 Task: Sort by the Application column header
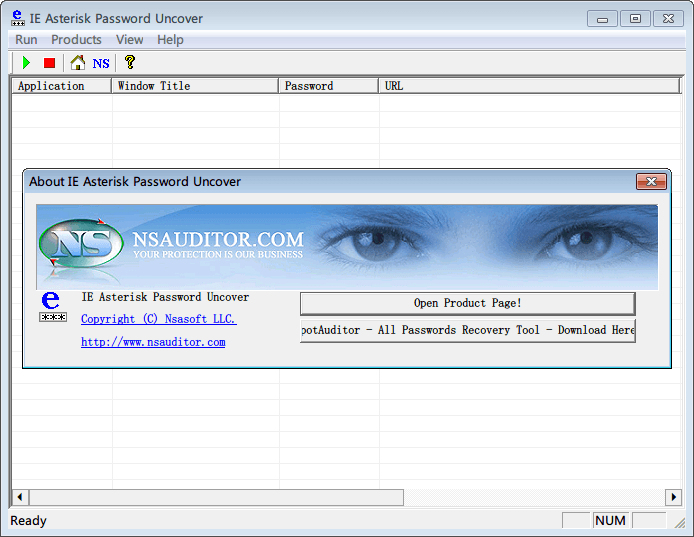point(62,86)
